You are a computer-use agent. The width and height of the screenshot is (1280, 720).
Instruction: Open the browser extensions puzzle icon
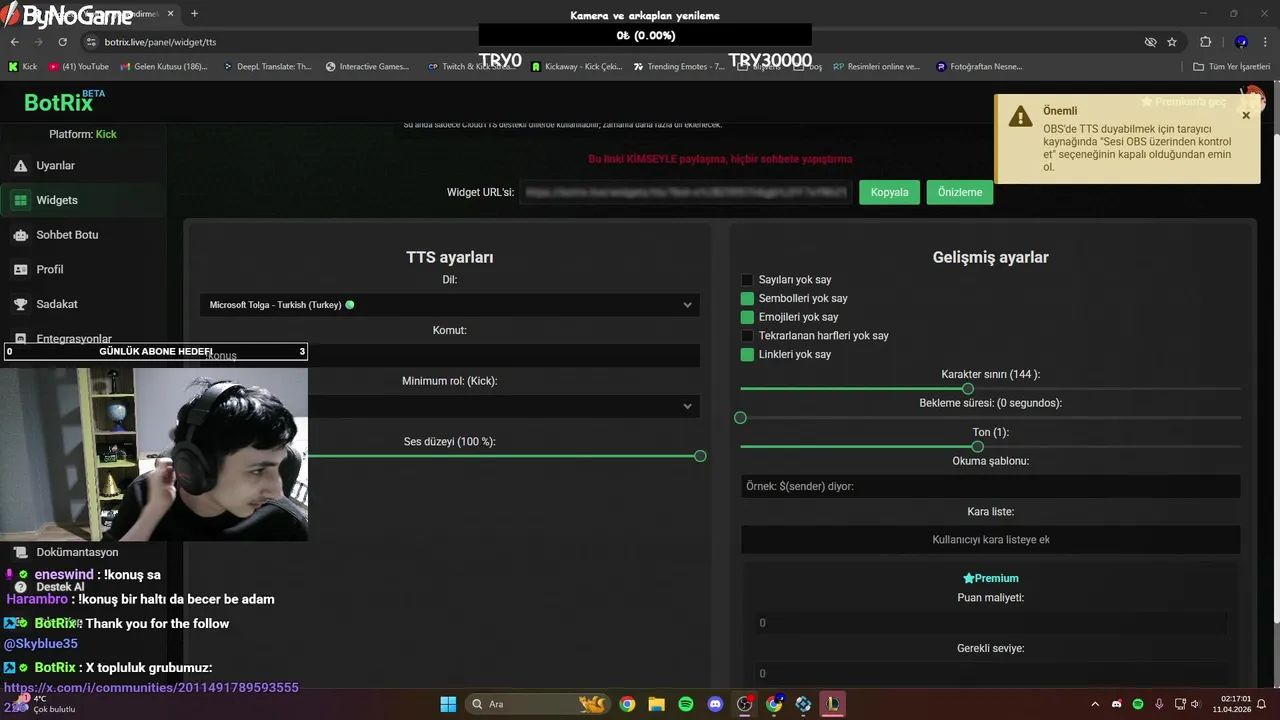coord(1205,42)
